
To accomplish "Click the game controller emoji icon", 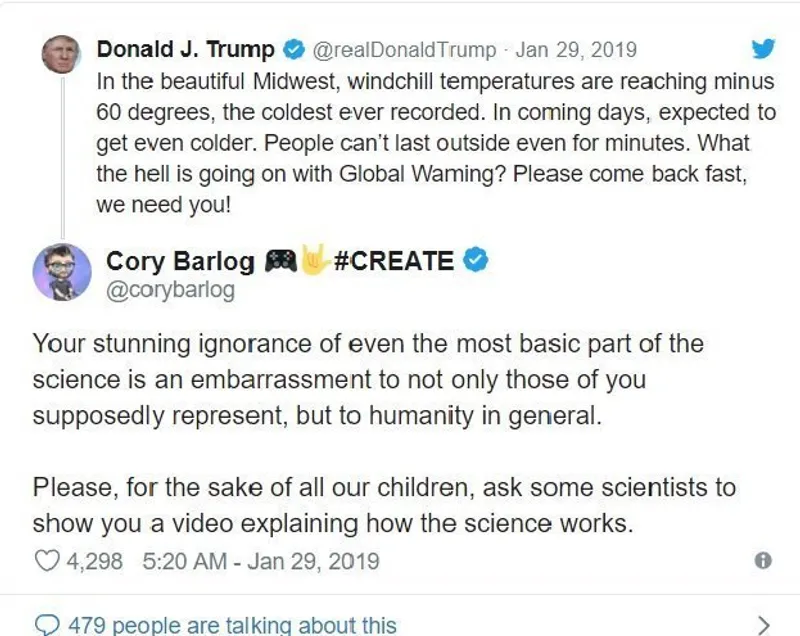I will (x=279, y=261).
